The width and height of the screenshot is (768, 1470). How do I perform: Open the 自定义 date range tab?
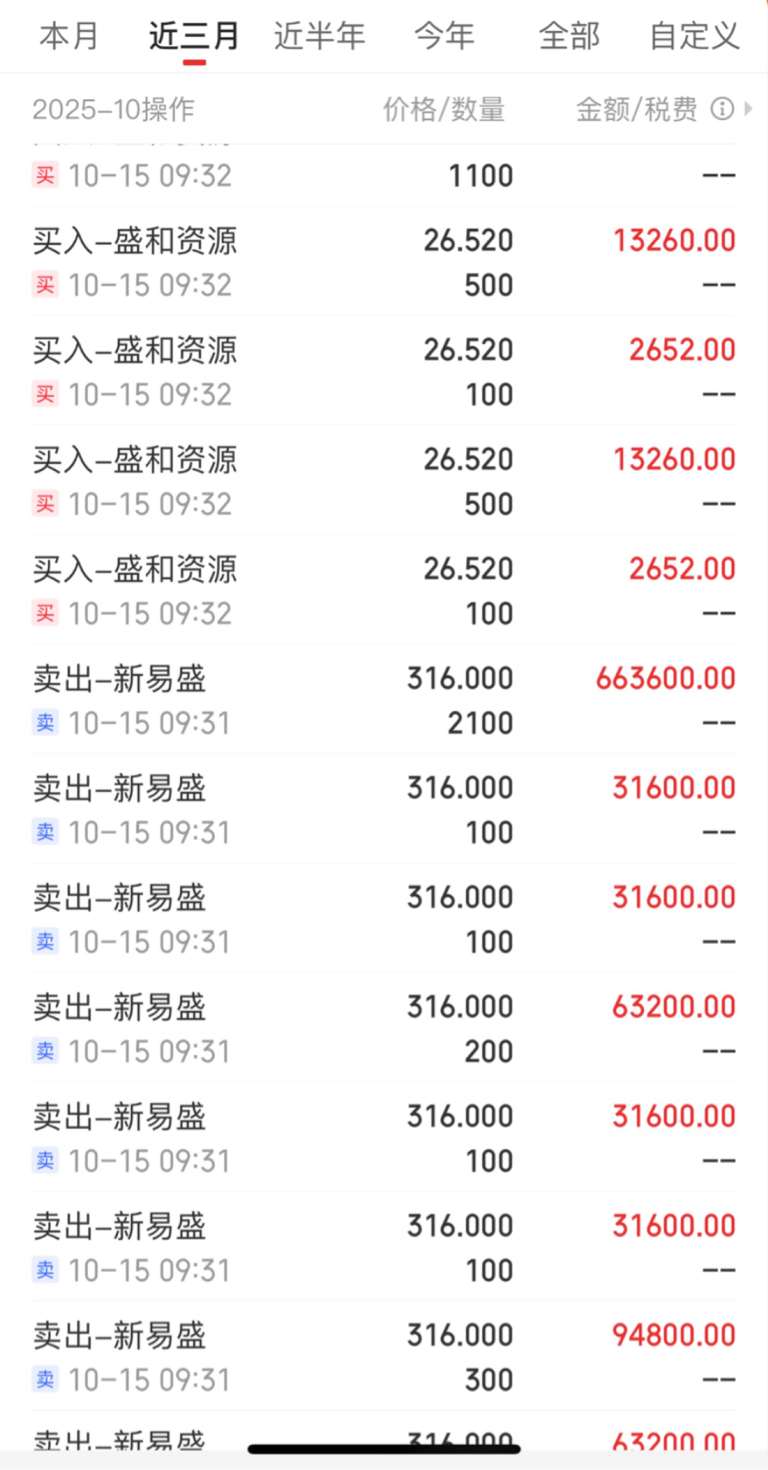point(695,36)
